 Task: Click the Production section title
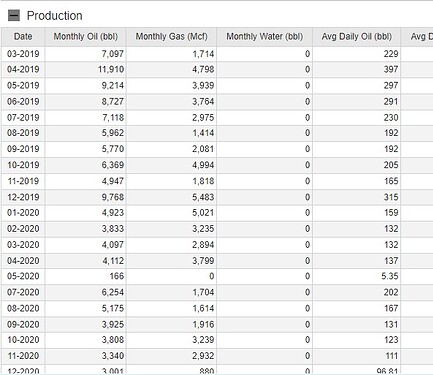pos(54,16)
